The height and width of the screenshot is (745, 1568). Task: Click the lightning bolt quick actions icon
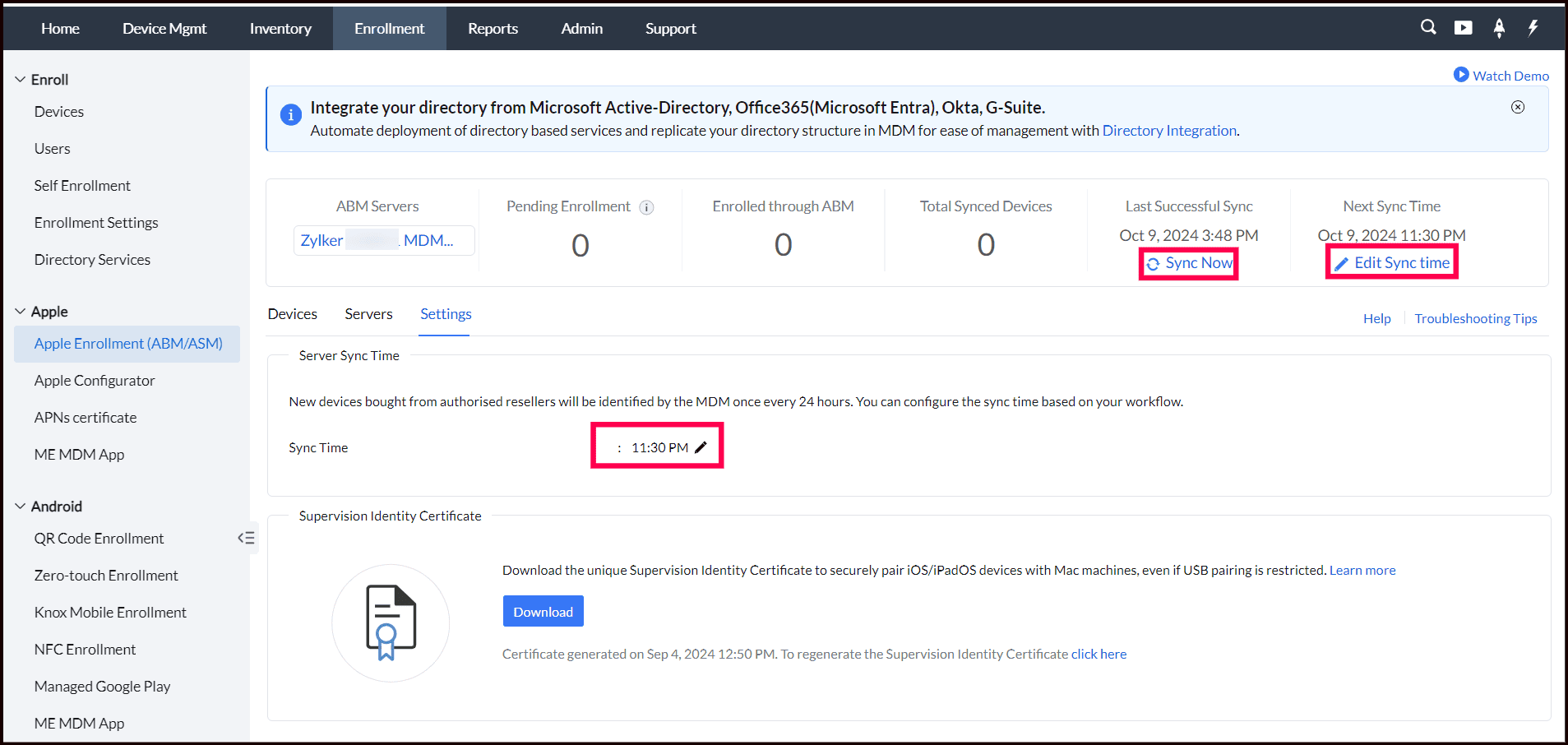click(1533, 27)
